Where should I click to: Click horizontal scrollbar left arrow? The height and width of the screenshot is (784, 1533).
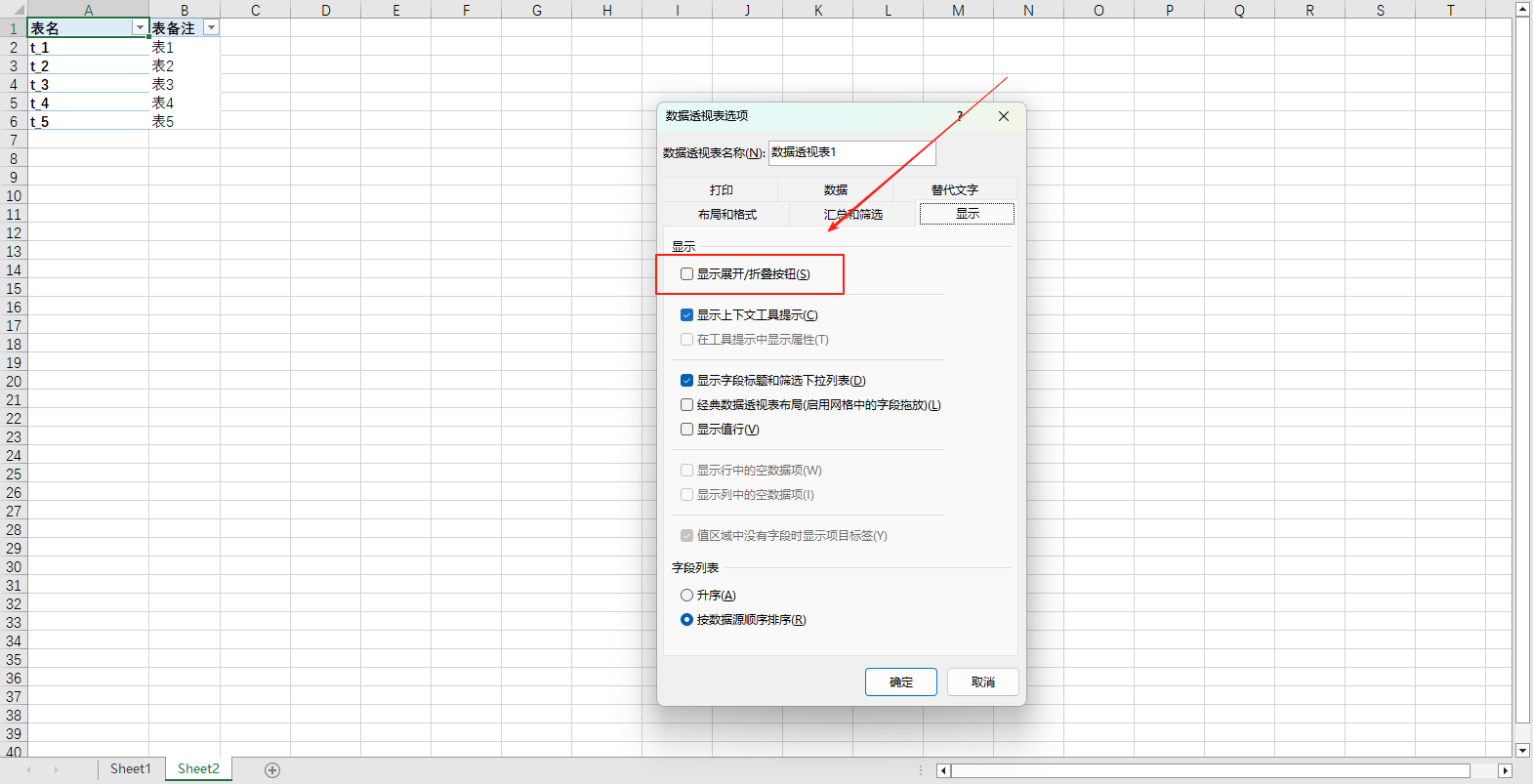[x=943, y=770]
